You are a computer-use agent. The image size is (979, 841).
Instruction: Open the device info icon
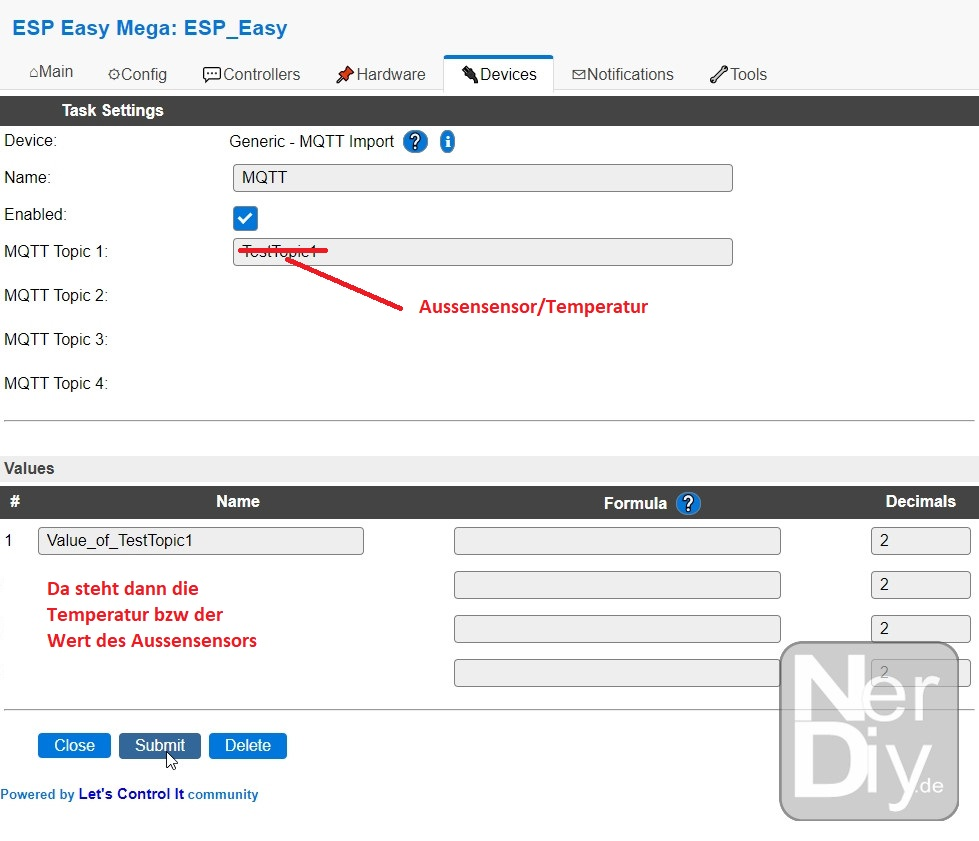(447, 142)
